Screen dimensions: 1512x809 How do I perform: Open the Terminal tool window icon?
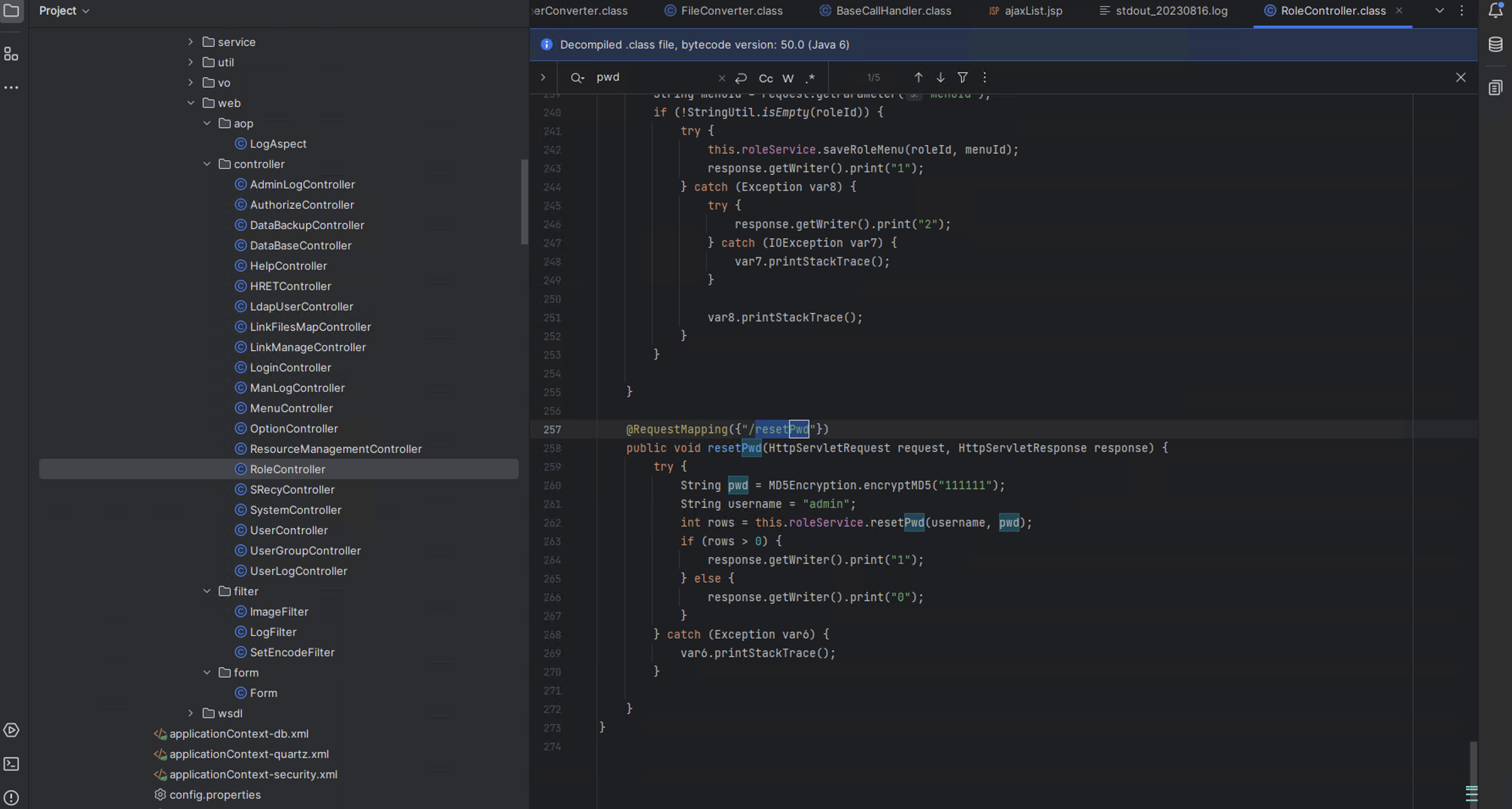[x=11, y=764]
